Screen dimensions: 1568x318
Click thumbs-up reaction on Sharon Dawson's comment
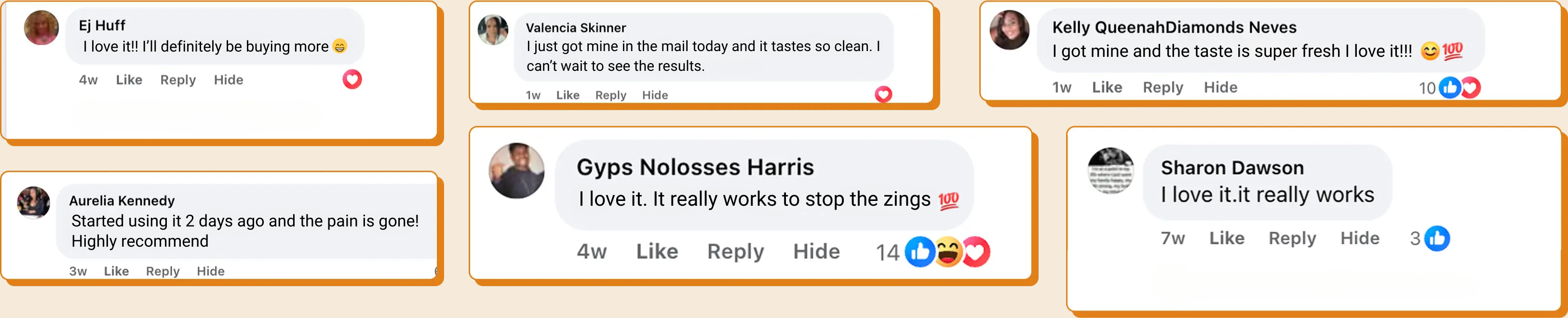pyautogui.click(x=1437, y=238)
